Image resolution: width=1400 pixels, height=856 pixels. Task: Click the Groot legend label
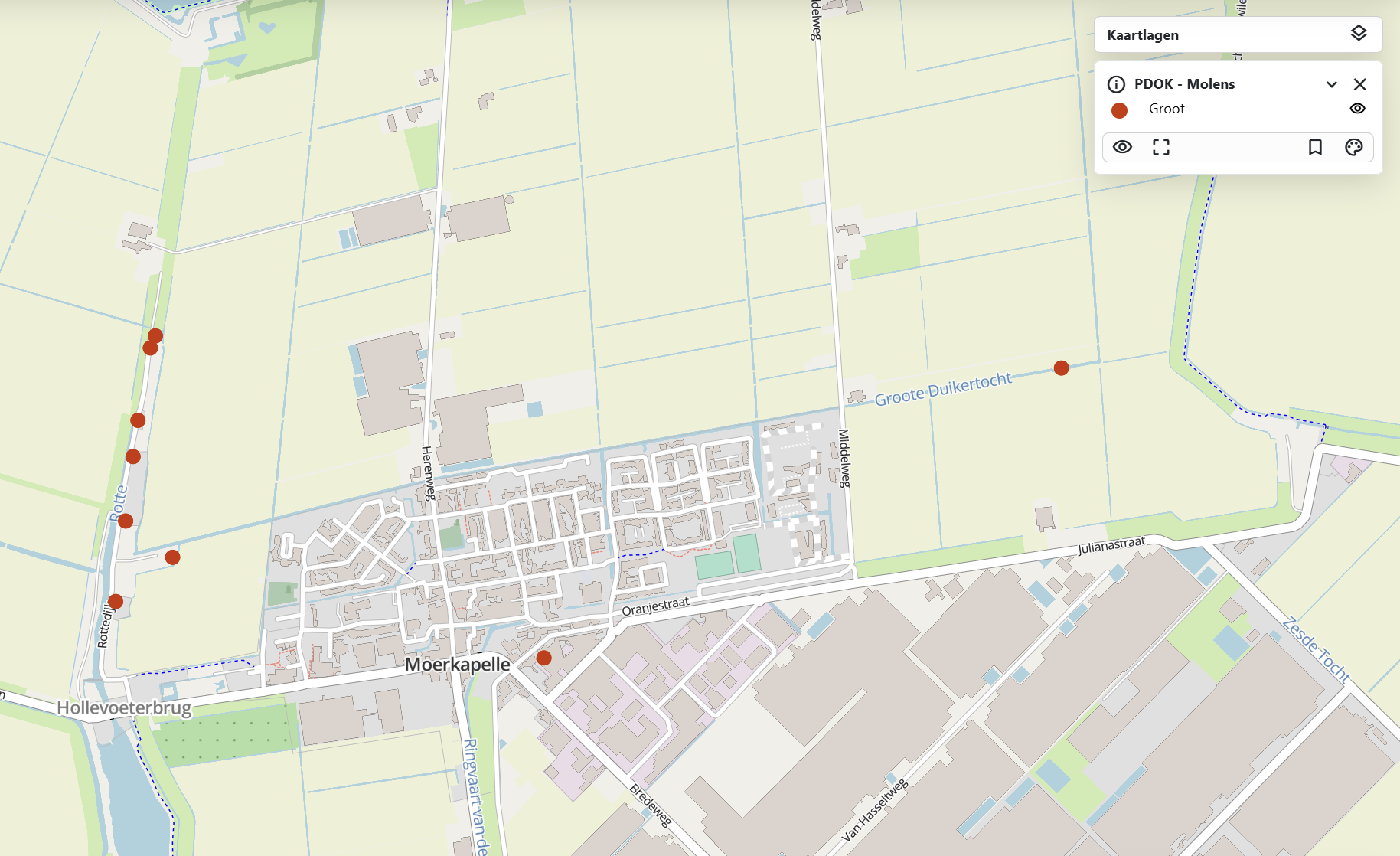1167,109
